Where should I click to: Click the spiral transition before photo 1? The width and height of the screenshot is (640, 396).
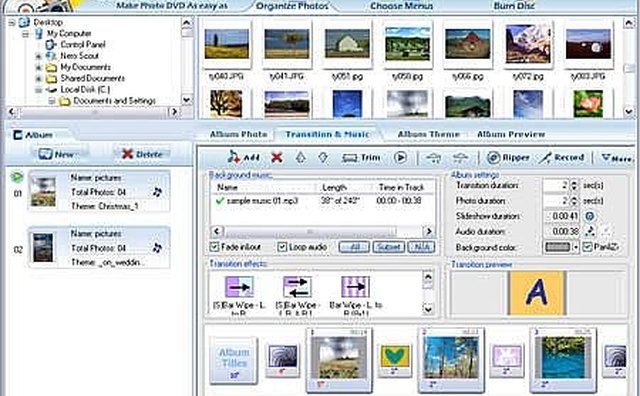(x=282, y=360)
